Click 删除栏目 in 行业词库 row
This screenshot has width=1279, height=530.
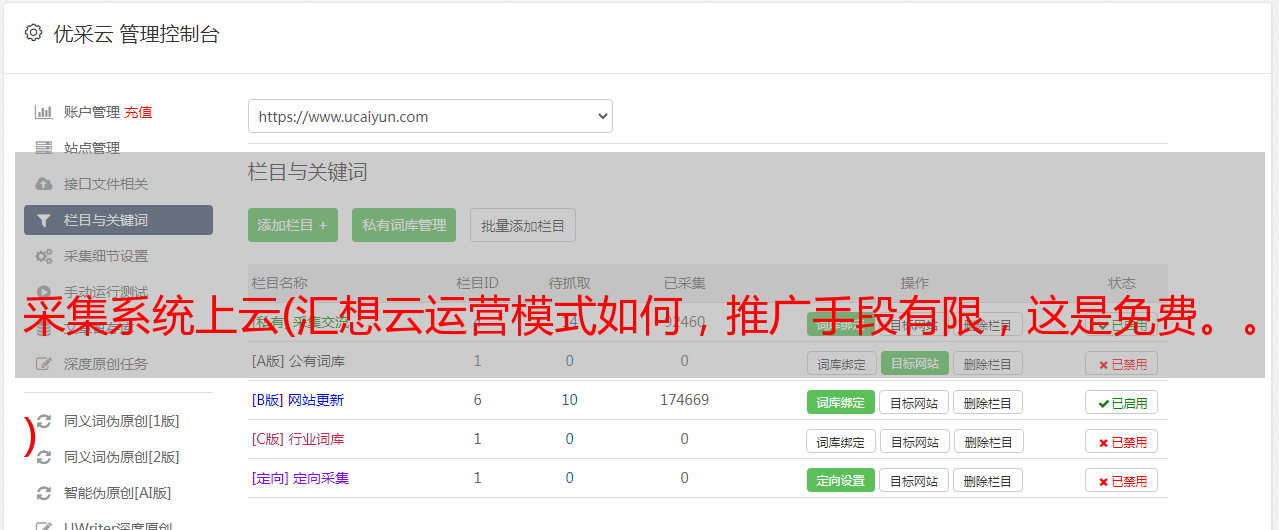click(x=987, y=441)
